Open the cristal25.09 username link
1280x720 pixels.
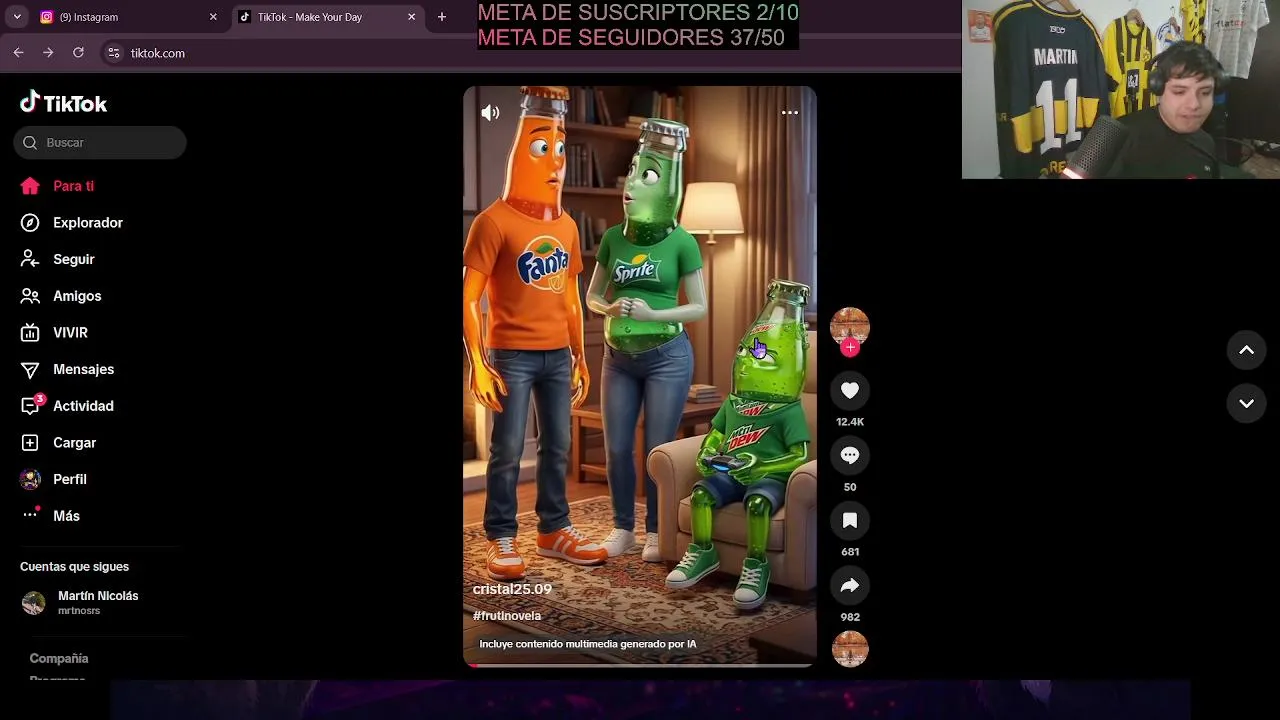[x=512, y=589]
